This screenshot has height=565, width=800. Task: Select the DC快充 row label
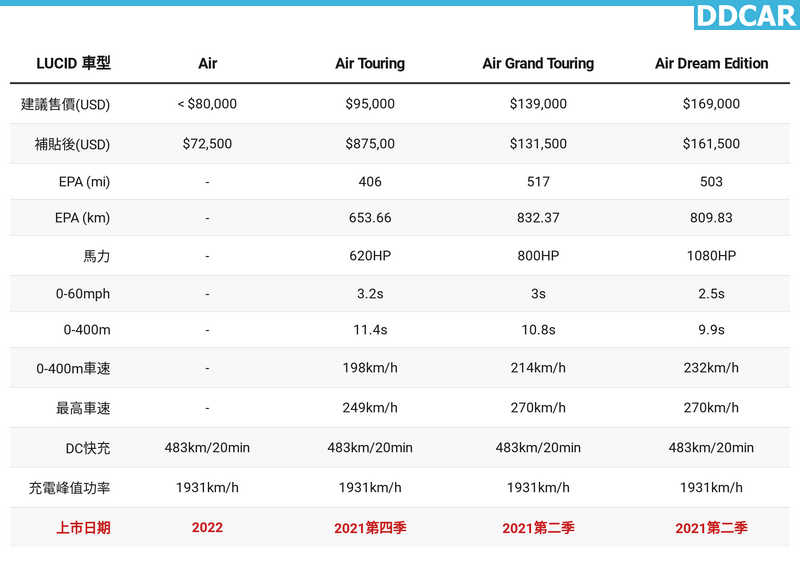[x=88, y=448]
